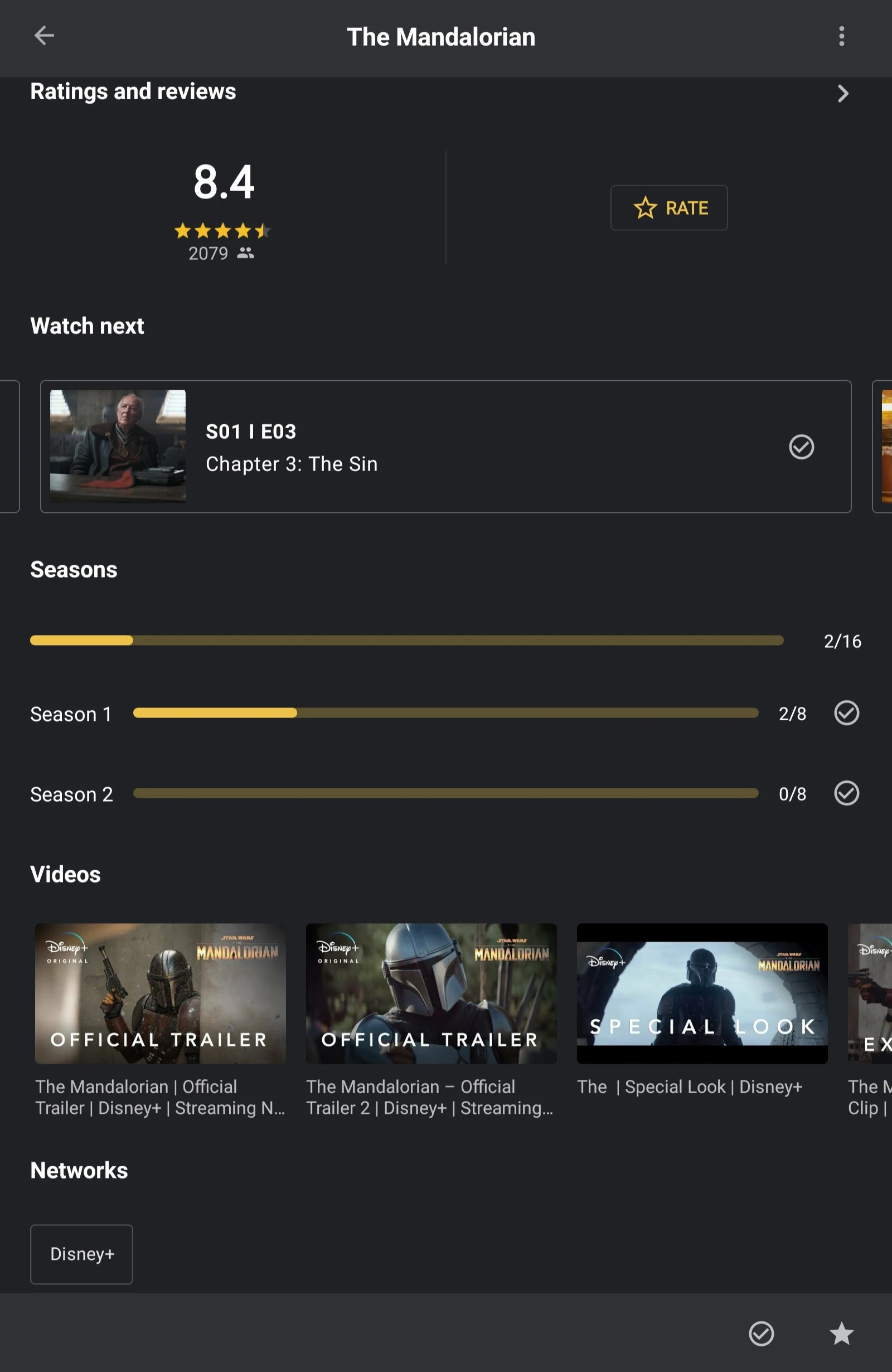
Task: Go back using the arrow icon
Action: 44,36
